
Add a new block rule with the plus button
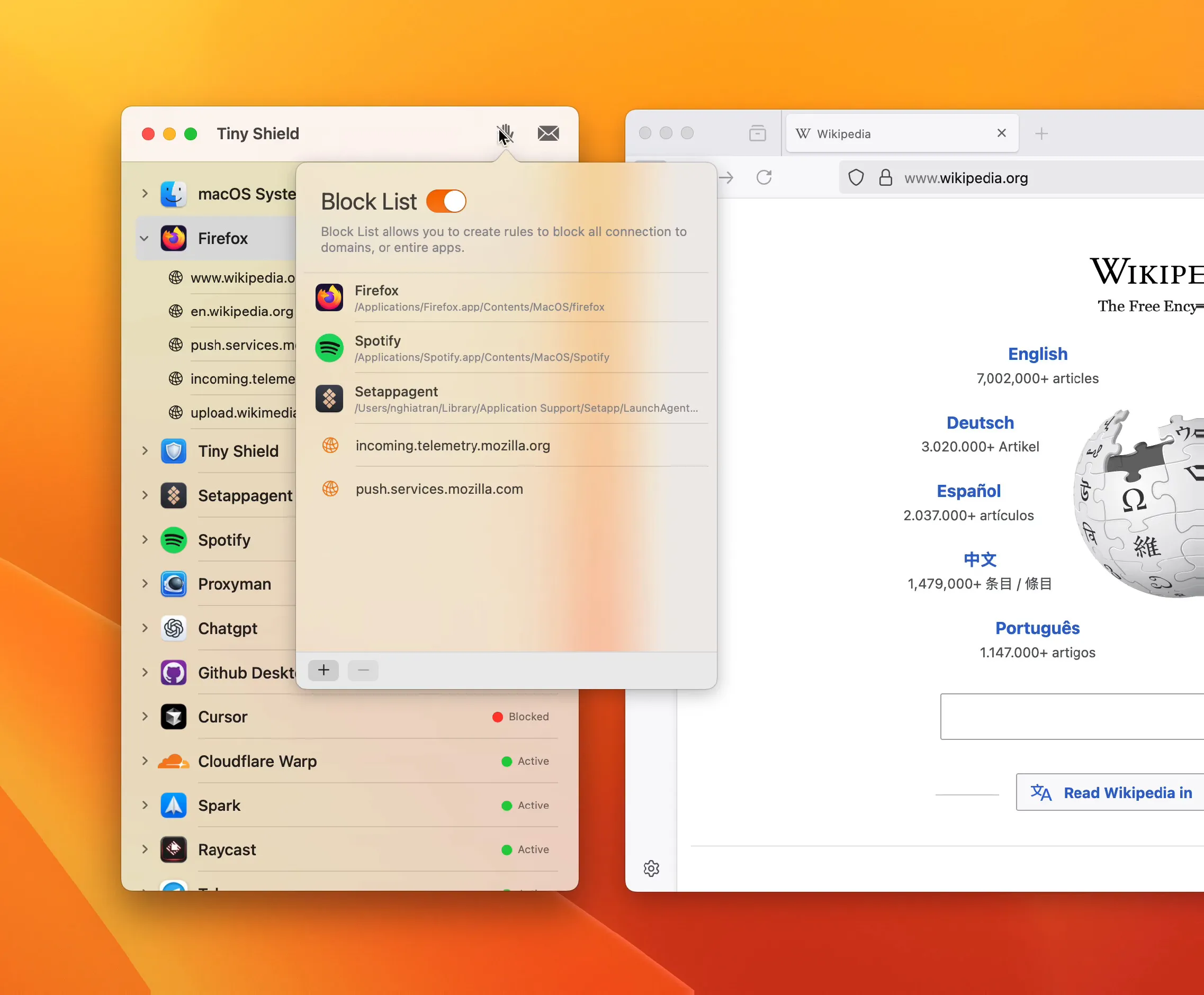click(323, 670)
